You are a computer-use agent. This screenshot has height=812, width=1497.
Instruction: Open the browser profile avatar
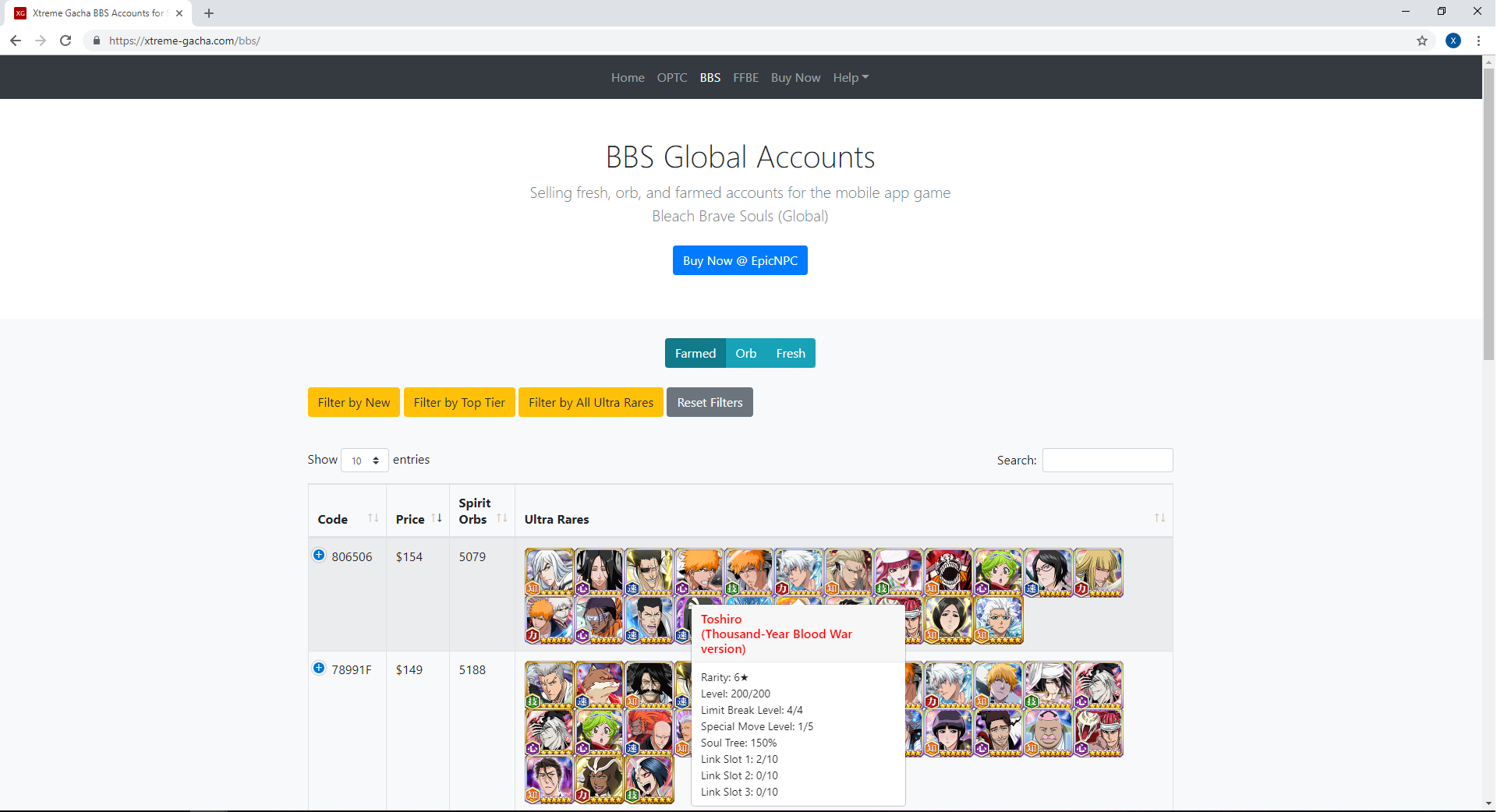point(1453,41)
